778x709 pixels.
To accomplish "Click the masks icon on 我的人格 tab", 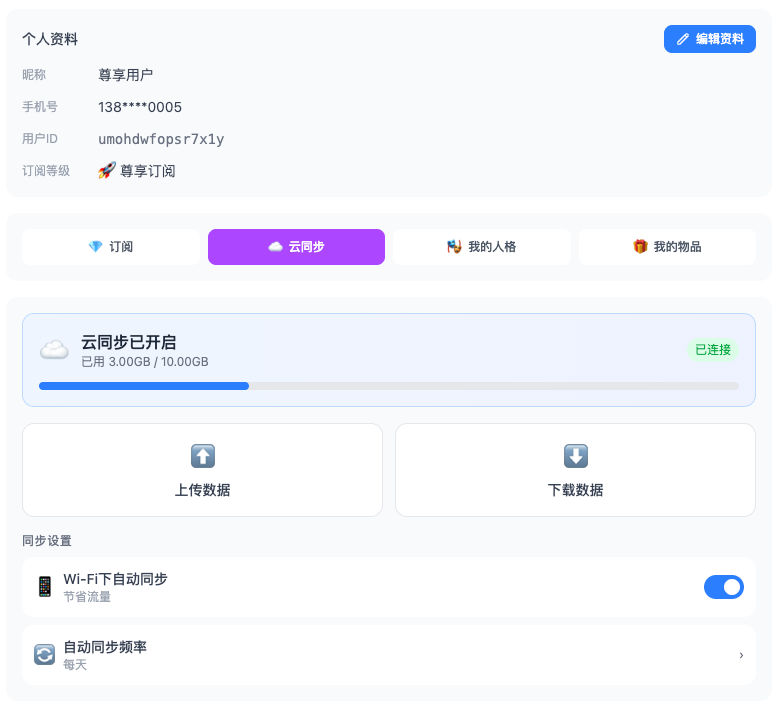I will pyautogui.click(x=454, y=246).
